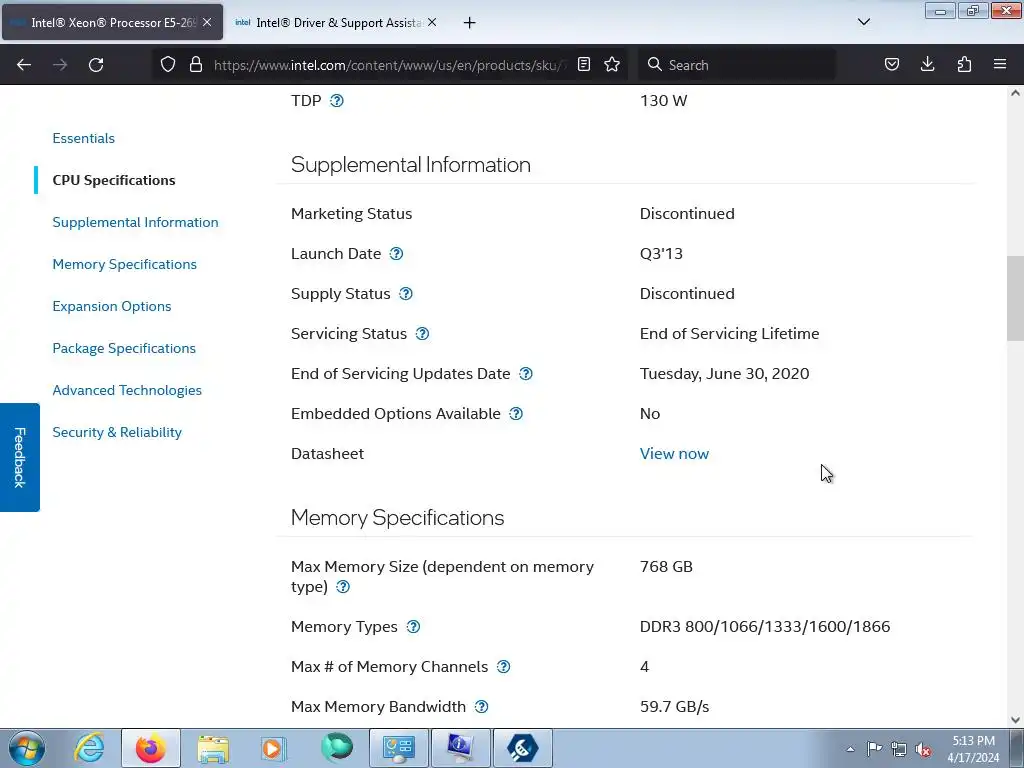The width and height of the screenshot is (1024, 768).
Task: Show hidden system tray icons
Action: 850,749
